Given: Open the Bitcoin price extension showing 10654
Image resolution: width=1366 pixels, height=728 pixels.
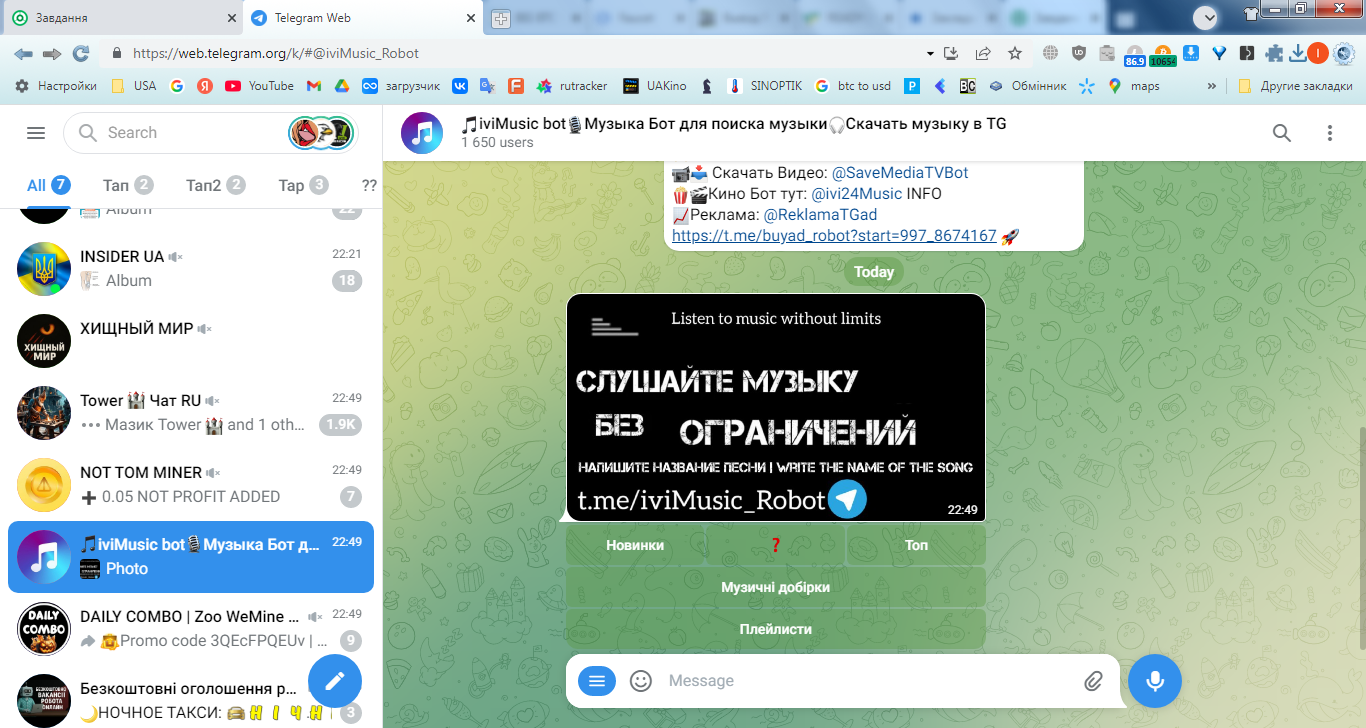Looking at the screenshot, I should coord(1163,55).
